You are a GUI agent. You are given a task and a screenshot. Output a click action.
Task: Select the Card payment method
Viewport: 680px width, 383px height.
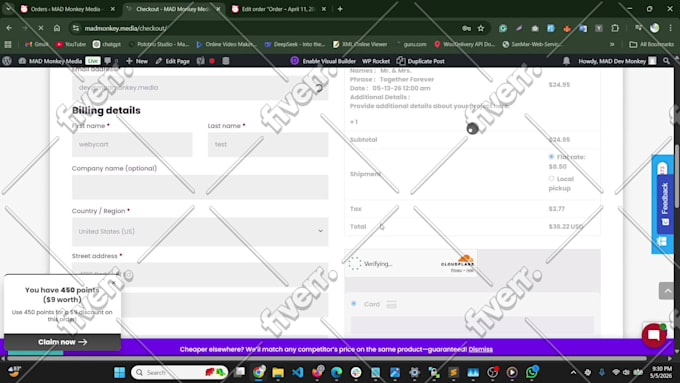[x=354, y=304]
